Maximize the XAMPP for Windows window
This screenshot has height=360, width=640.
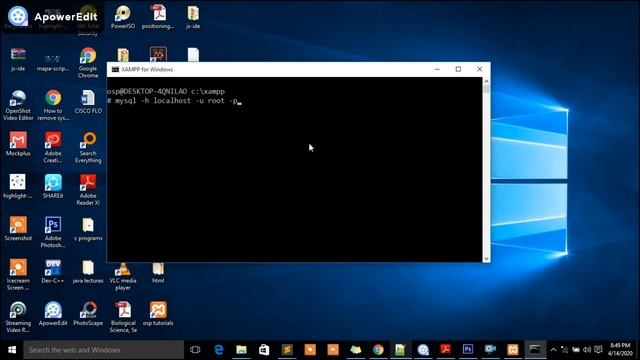458,69
